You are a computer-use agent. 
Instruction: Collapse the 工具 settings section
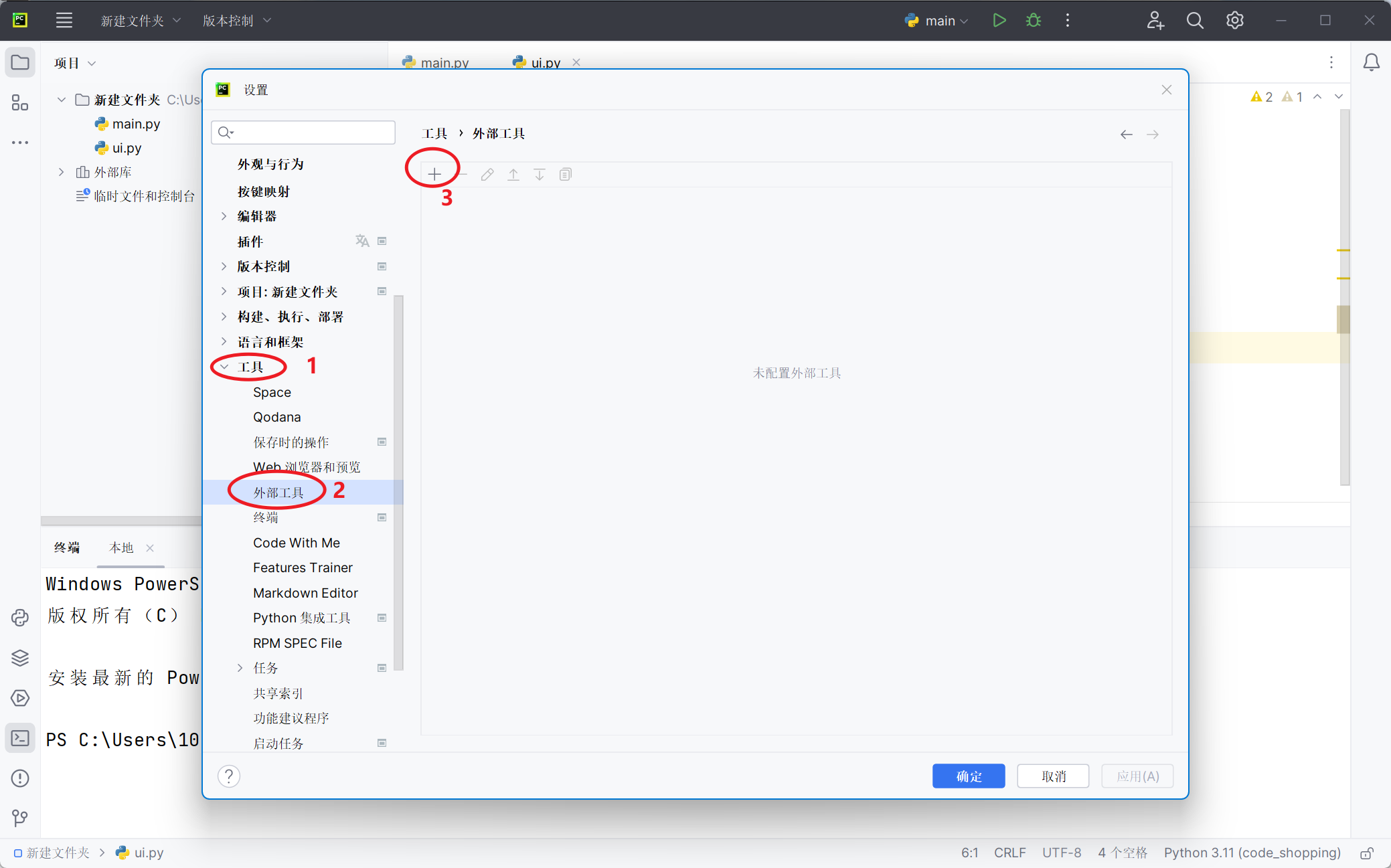pos(224,367)
